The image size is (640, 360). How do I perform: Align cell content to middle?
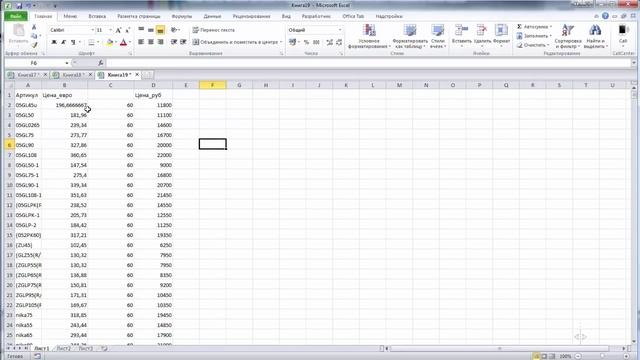click(151, 30)
